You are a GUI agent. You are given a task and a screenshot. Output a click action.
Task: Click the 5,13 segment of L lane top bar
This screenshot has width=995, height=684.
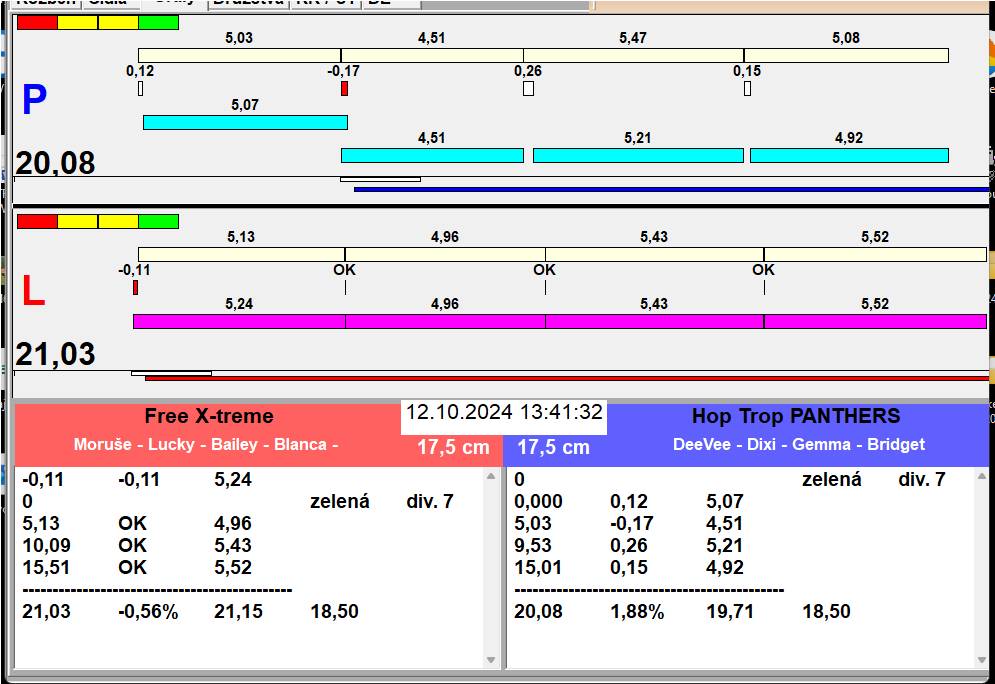click(241, 254)
